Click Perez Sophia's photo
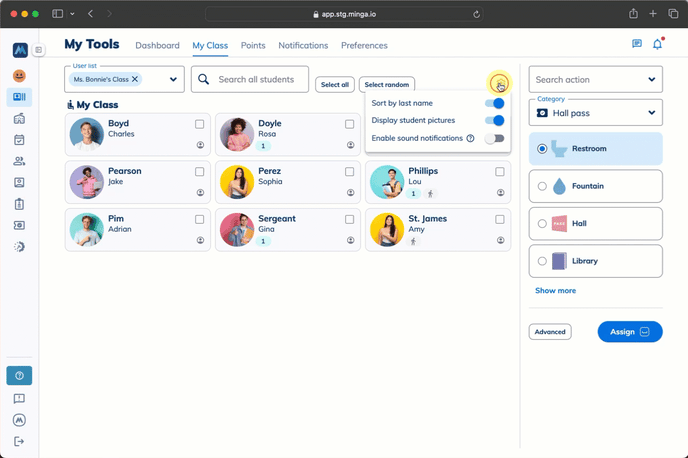 [x=237, y=182]
